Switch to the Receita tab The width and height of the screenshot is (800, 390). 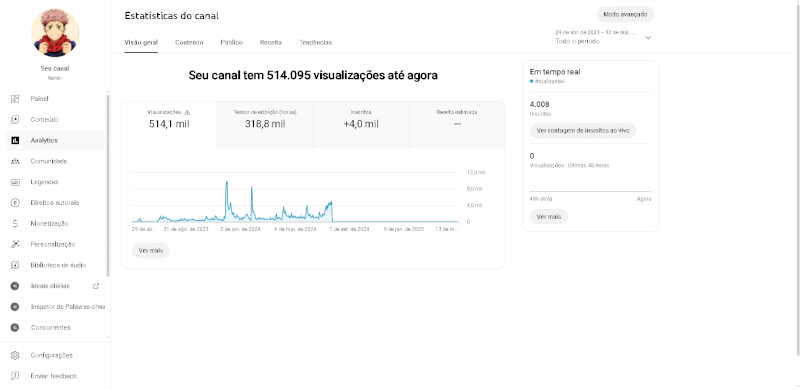(270, 42)
